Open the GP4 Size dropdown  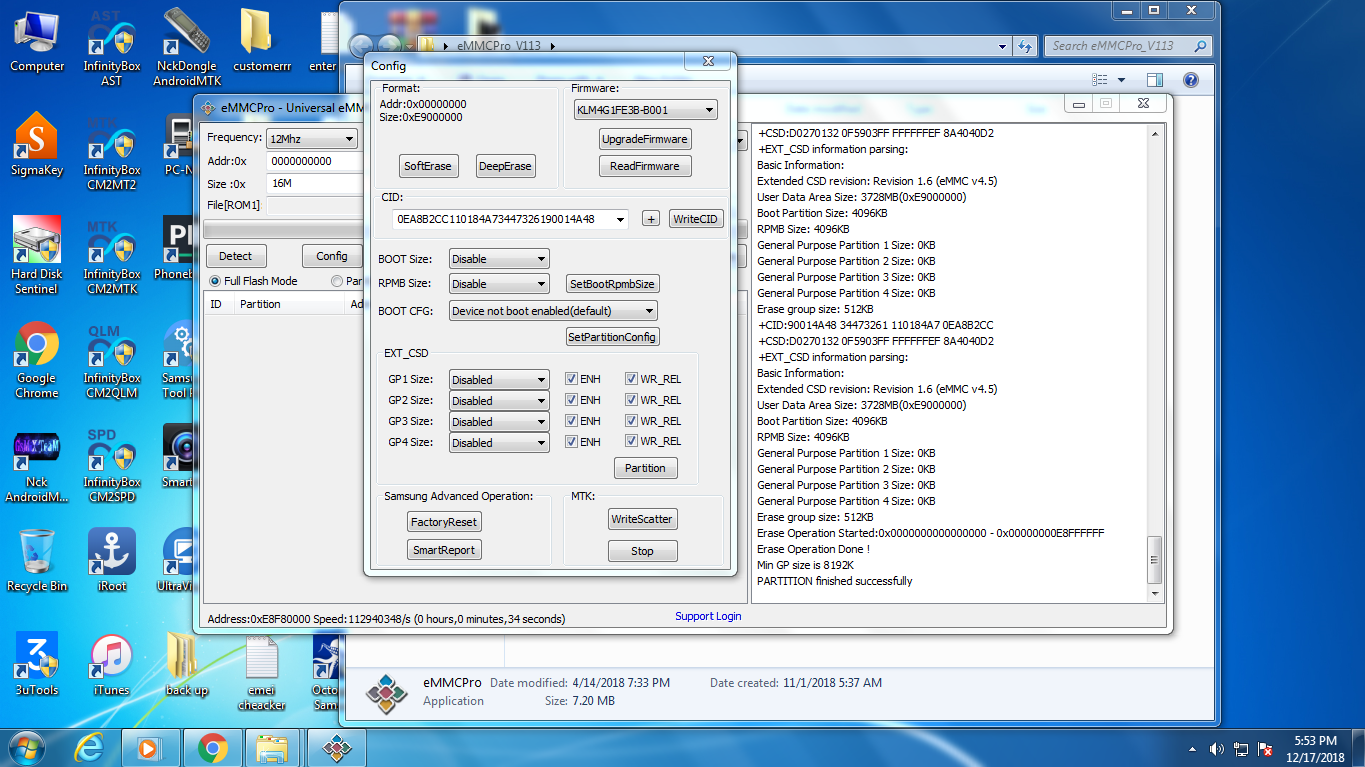pyautogui.click(x=499, y=443)
